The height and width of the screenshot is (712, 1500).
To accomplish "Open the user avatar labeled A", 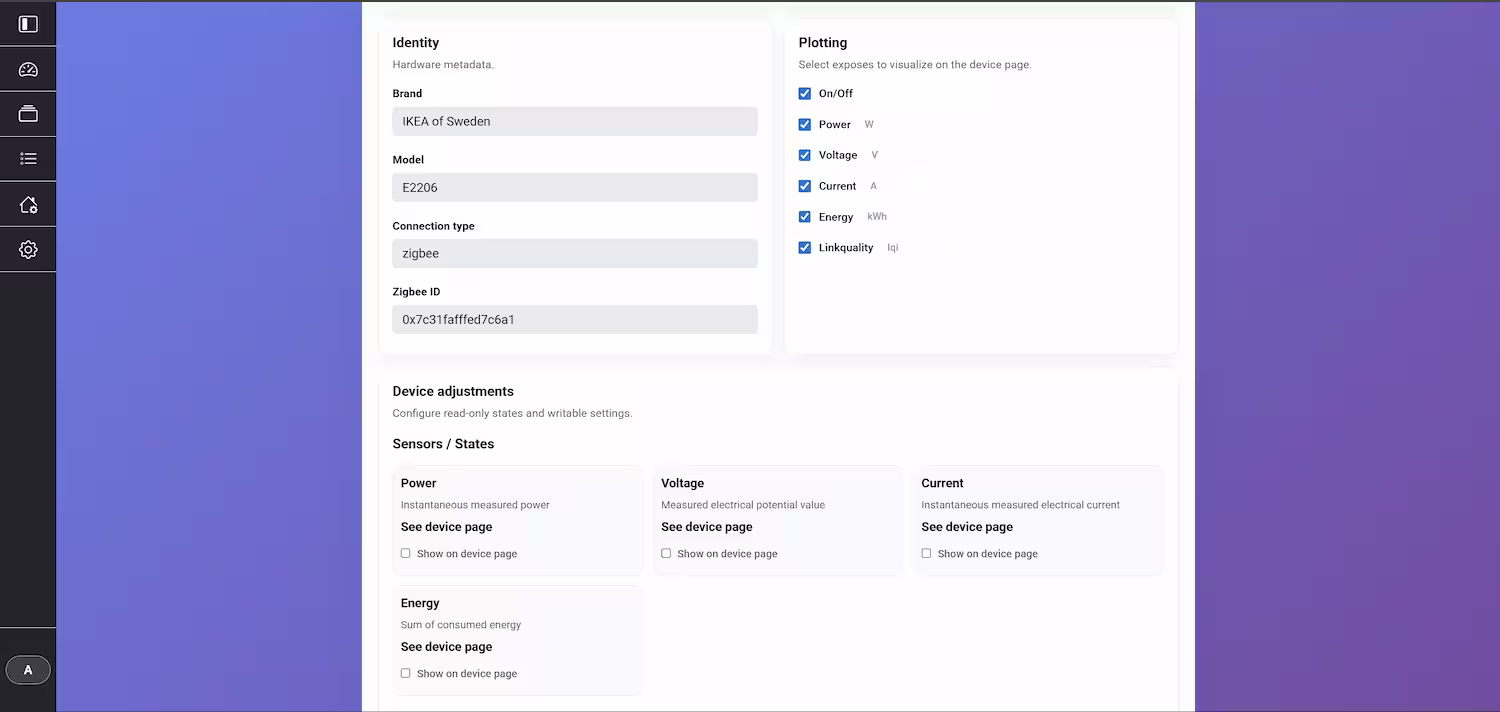I will click(x=28, y=669).
